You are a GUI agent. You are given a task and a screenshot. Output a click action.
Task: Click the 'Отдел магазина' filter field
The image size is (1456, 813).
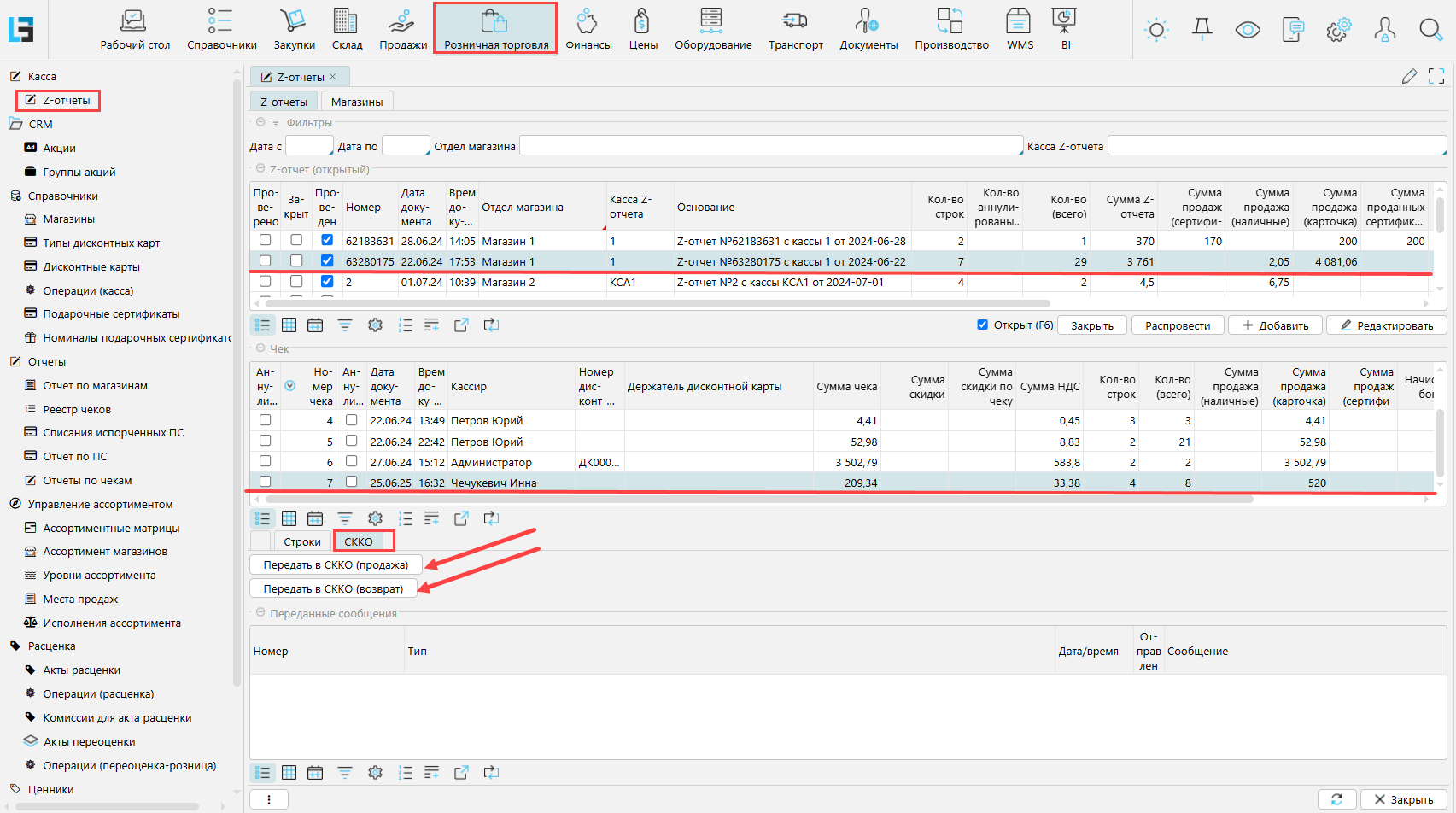770,146
